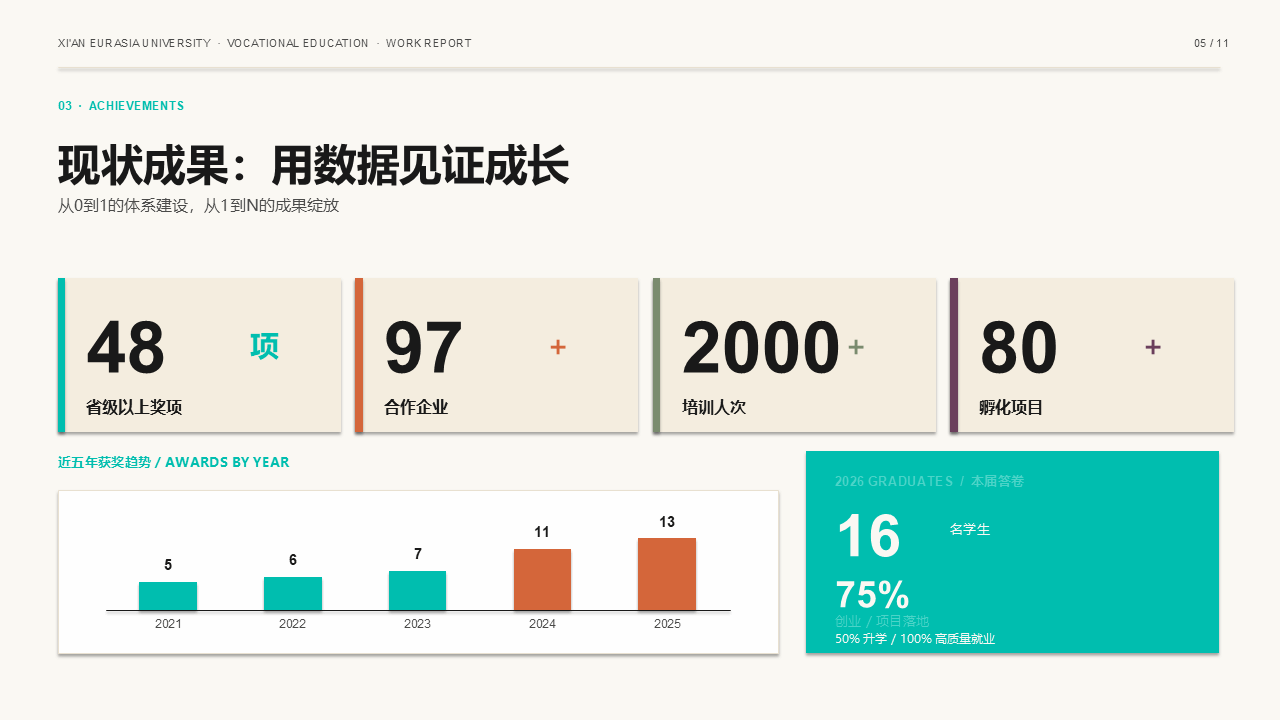Select the '名学生' text in teal panel
1280x720 pixels.
pos(970,530)
